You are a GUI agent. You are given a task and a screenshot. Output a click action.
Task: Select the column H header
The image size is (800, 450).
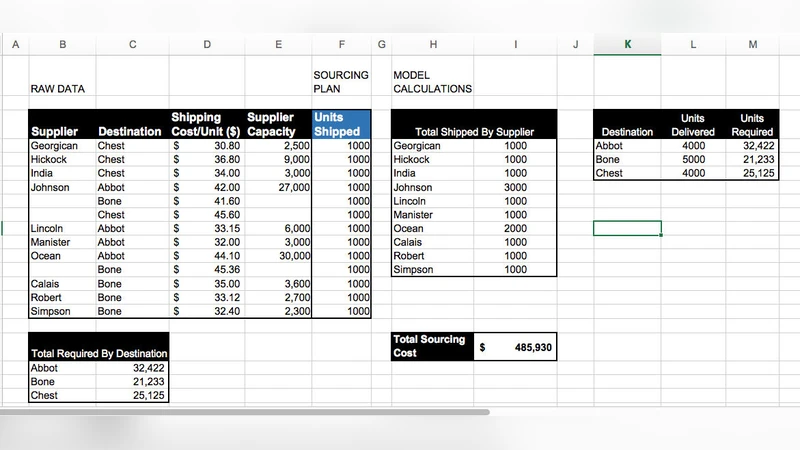(433, 44)
